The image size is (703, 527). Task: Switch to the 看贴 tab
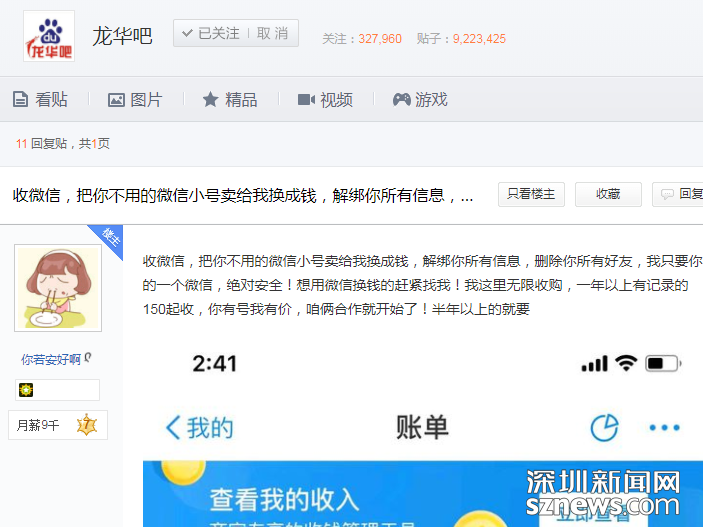point(40,99)
